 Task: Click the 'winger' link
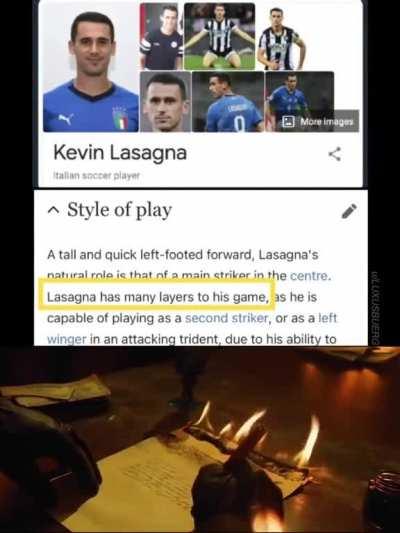[x=67, y=339]
